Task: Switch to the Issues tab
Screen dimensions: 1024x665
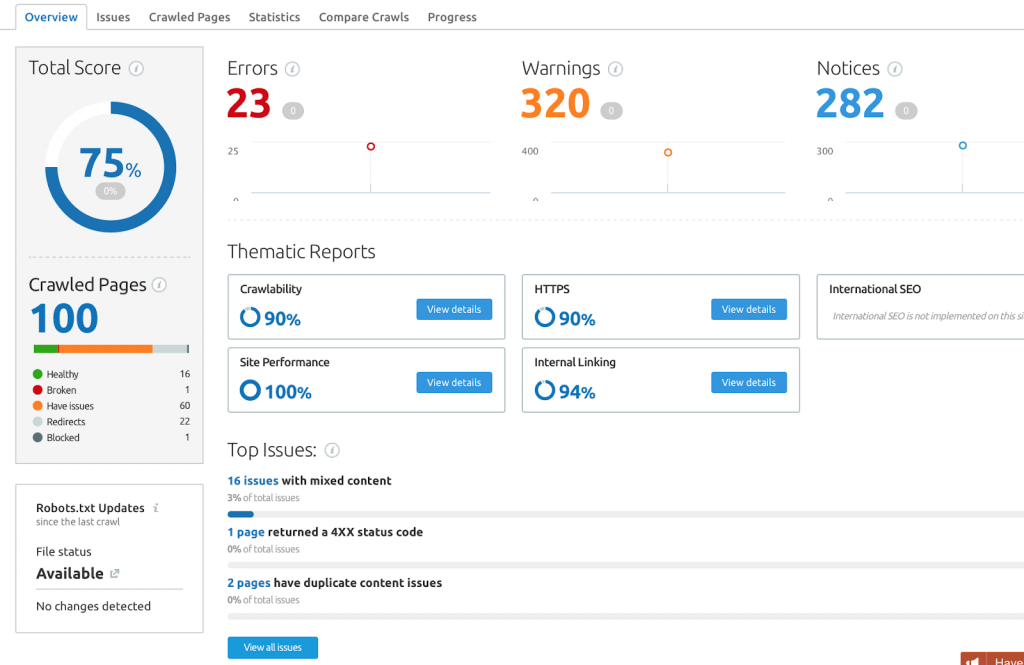Action: (x=113, y=17)
